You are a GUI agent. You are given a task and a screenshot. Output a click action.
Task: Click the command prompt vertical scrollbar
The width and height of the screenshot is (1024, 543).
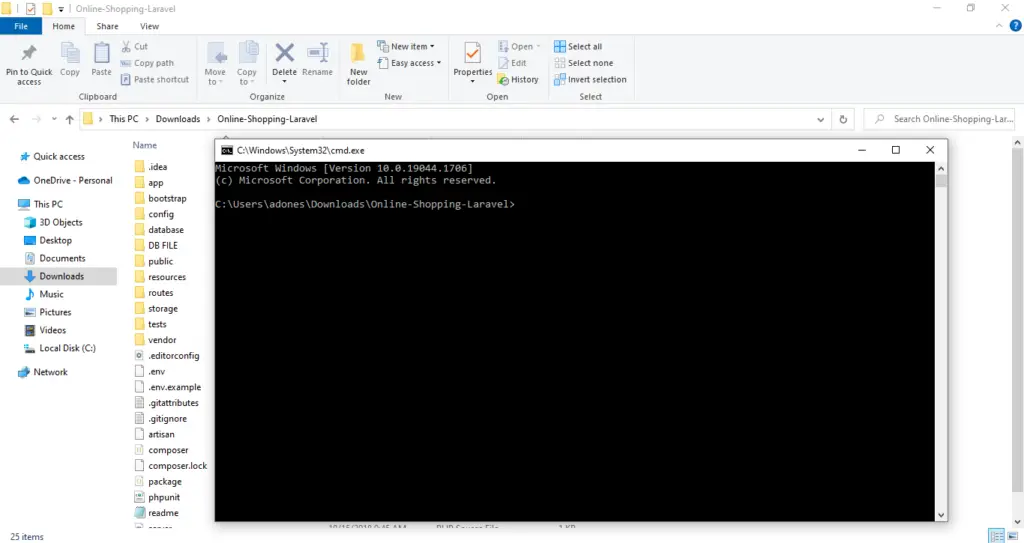(x=940, y=340)
